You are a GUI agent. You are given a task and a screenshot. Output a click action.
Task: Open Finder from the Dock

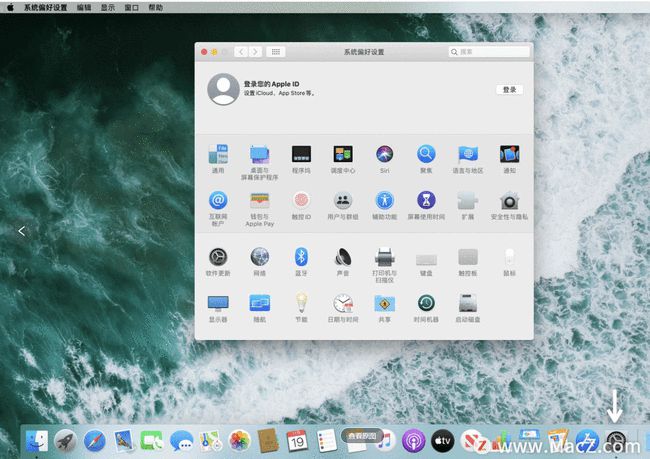[x=38, y=440]
